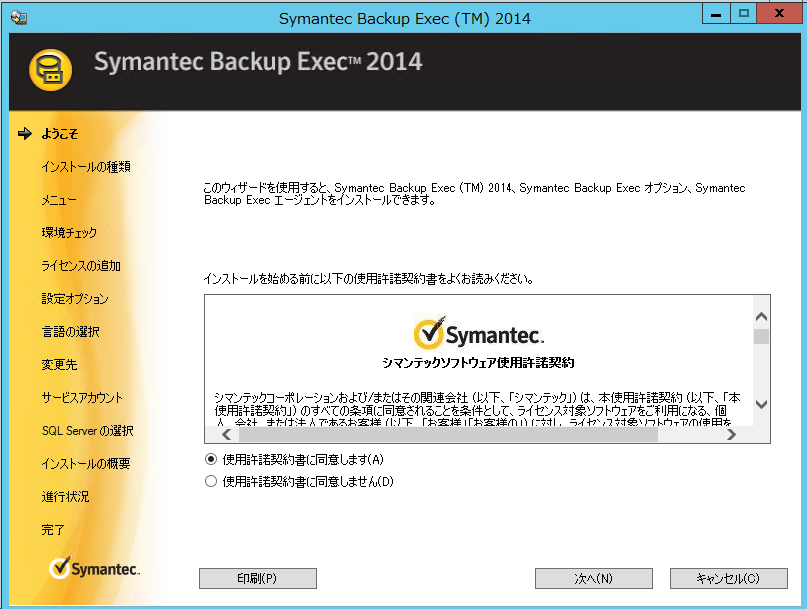Click the Symantec Backup Exec 2014 banner title

pyautogui.click(x=258, y=62)
